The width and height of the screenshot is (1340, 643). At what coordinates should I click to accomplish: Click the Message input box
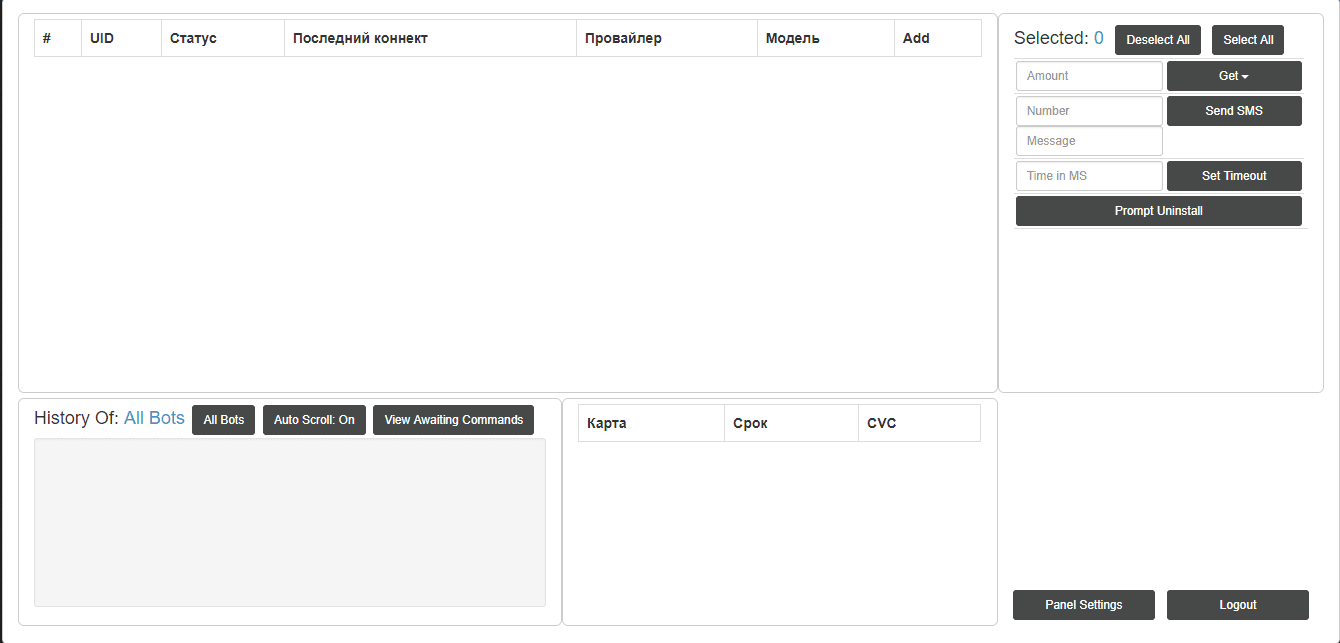click(1089, 141)
